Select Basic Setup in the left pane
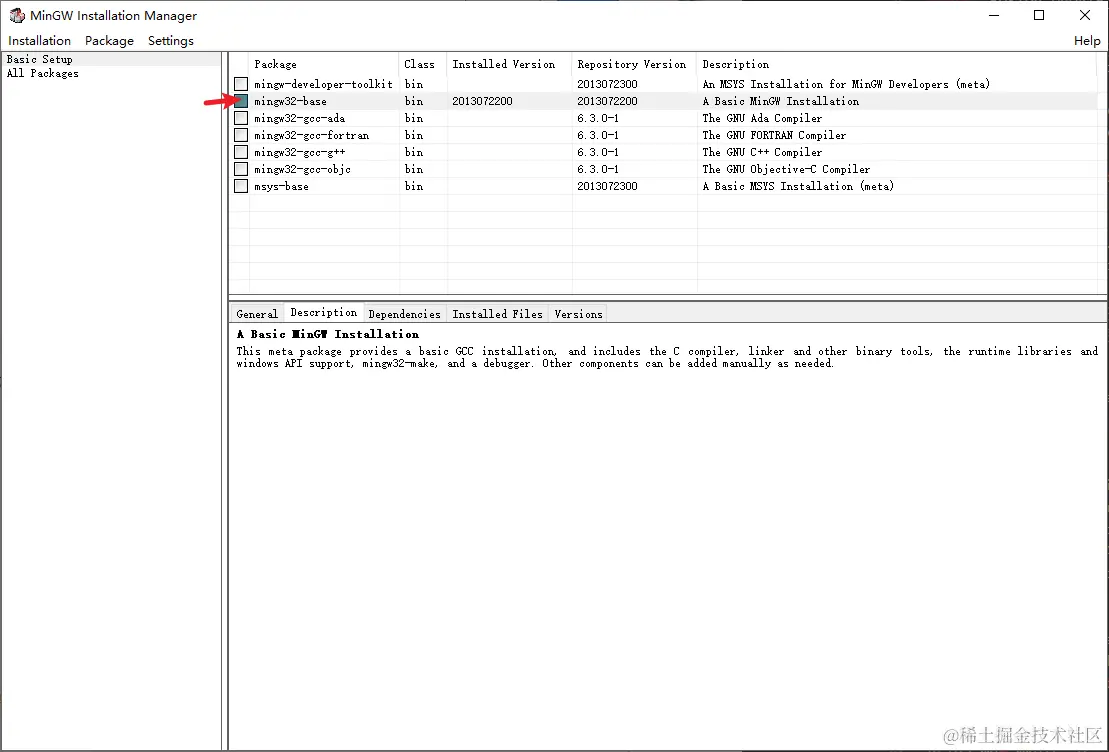Screen dimensions: 1109x752 pyautogui.click(x=40, y=59)
